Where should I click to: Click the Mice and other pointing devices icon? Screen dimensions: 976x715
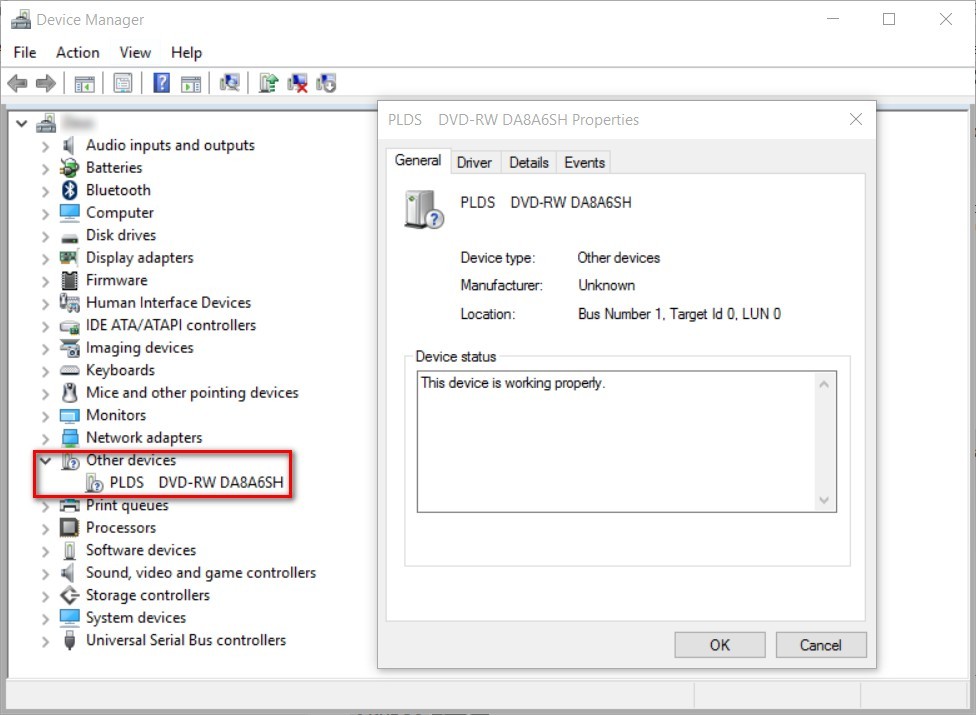click(x=70, y=393)
